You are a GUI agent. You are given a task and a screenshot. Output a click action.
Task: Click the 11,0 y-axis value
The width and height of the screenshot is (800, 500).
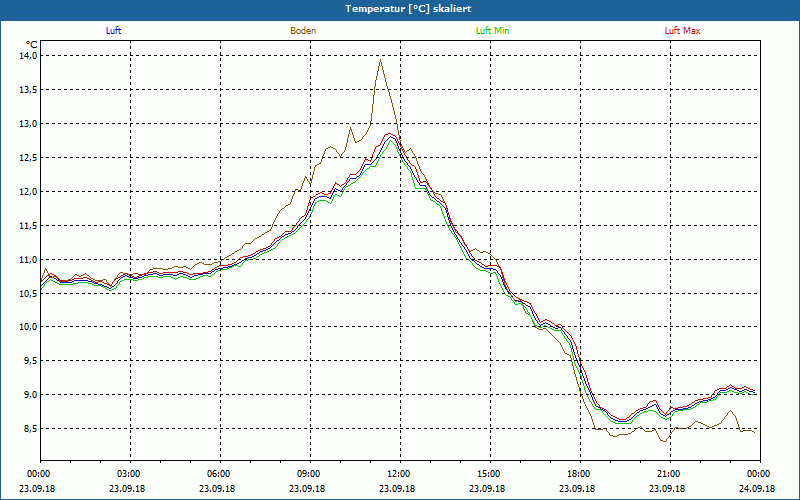29,259
